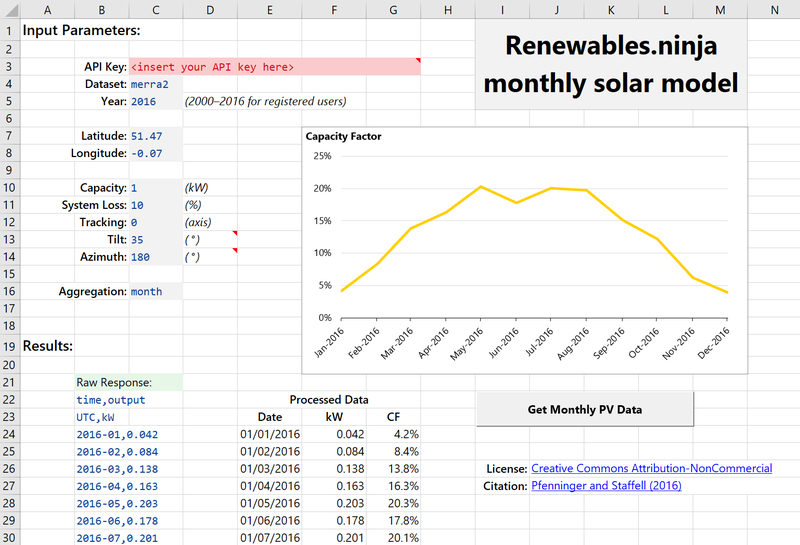
Task: Click the 'Capacity Factor' chart title
Action: (343, 137)
